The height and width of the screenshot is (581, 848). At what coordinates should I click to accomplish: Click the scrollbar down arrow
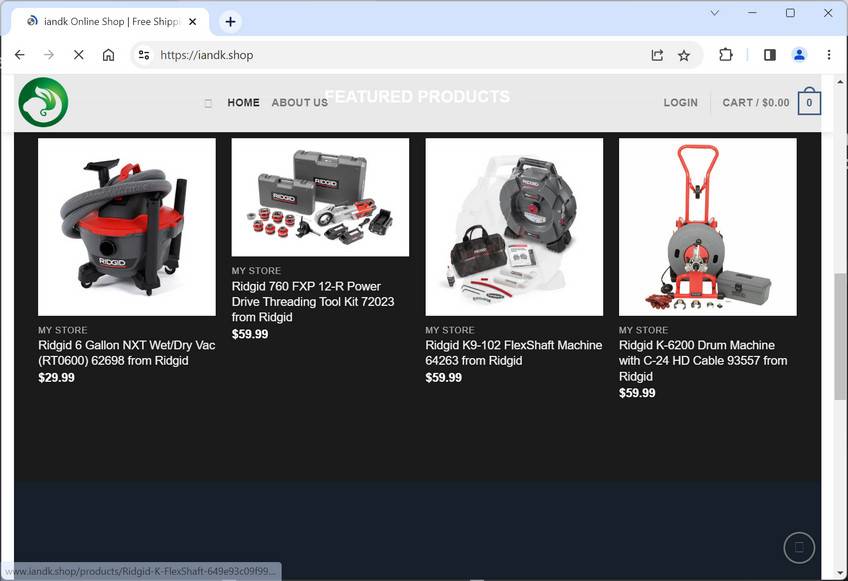coord(840,572)
